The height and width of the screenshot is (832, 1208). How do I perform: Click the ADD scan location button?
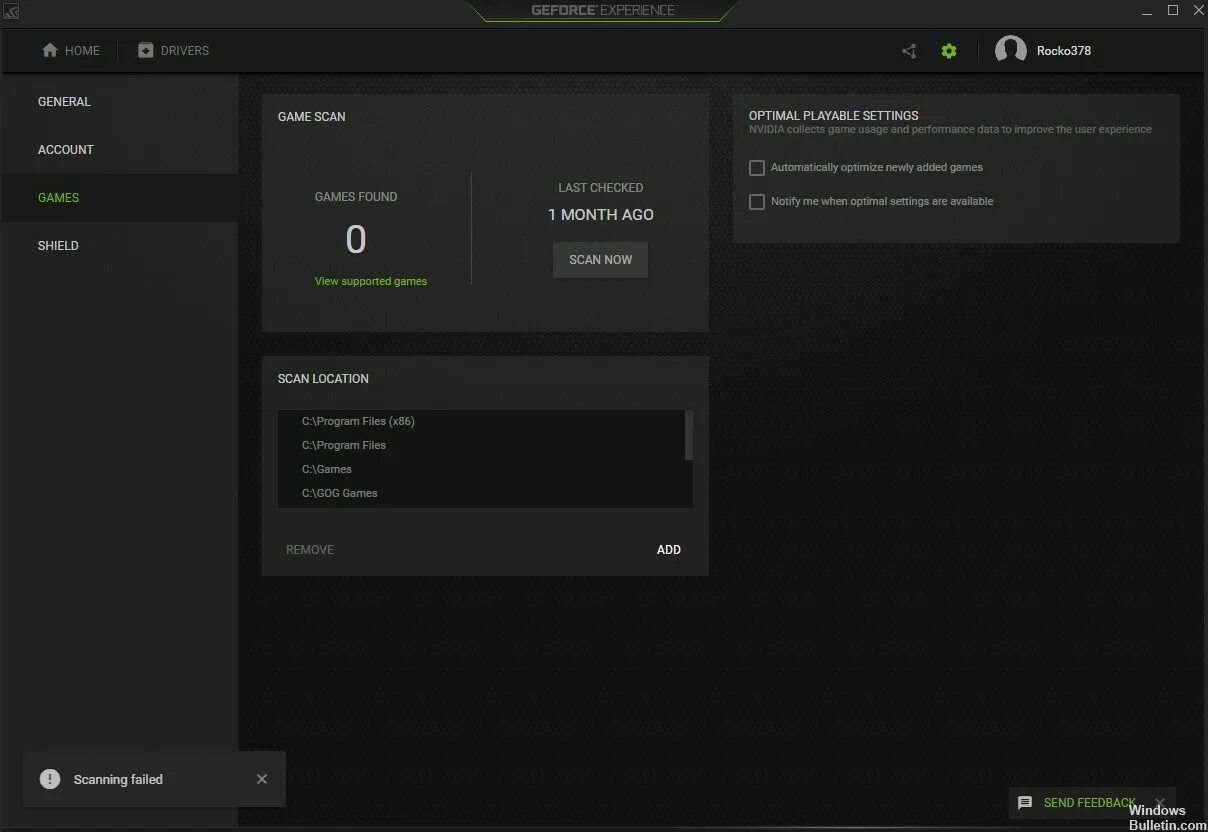coord(669,550)
